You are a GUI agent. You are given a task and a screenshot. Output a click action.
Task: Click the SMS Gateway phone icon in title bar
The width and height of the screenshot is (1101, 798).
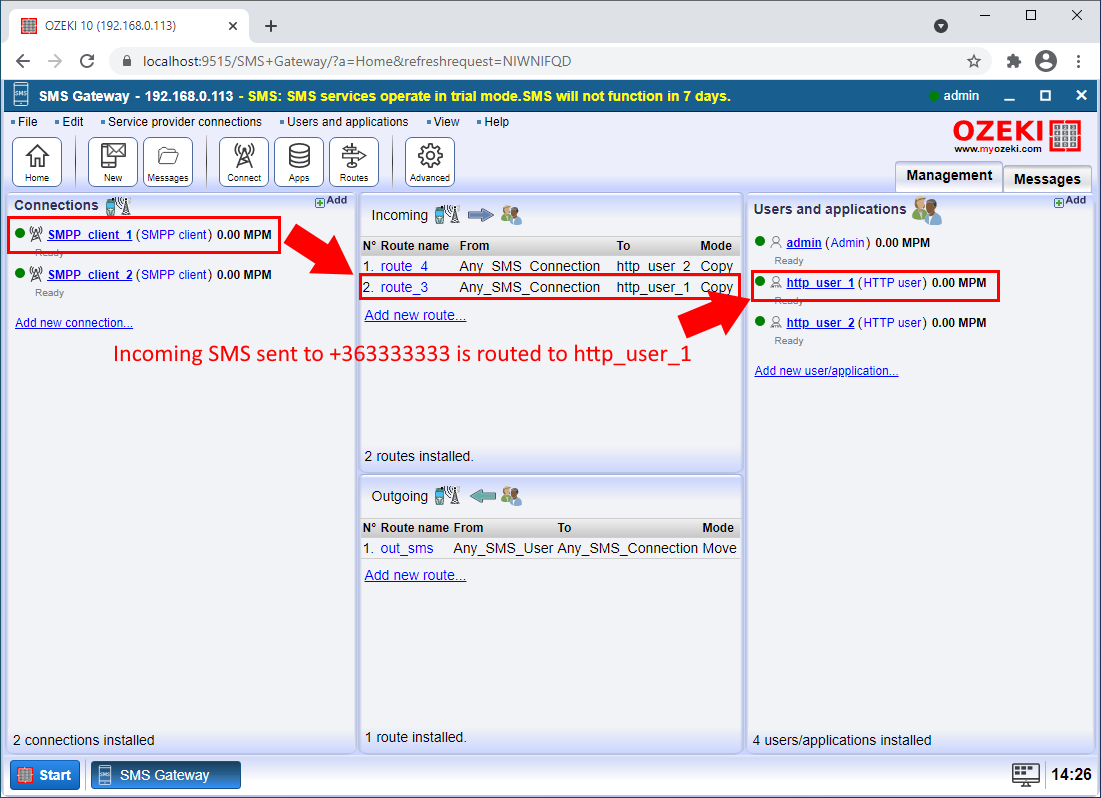point(21,96)
